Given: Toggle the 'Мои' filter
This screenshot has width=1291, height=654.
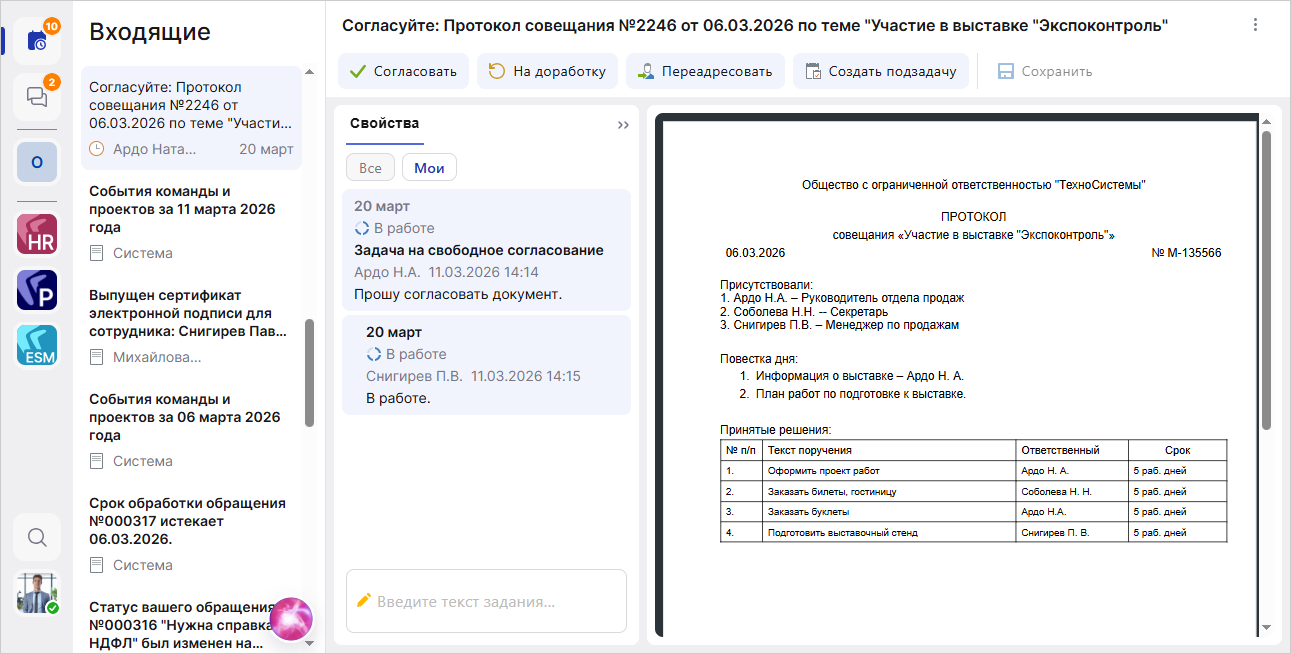Looking at the screenshot, I should tap(429, 168).
